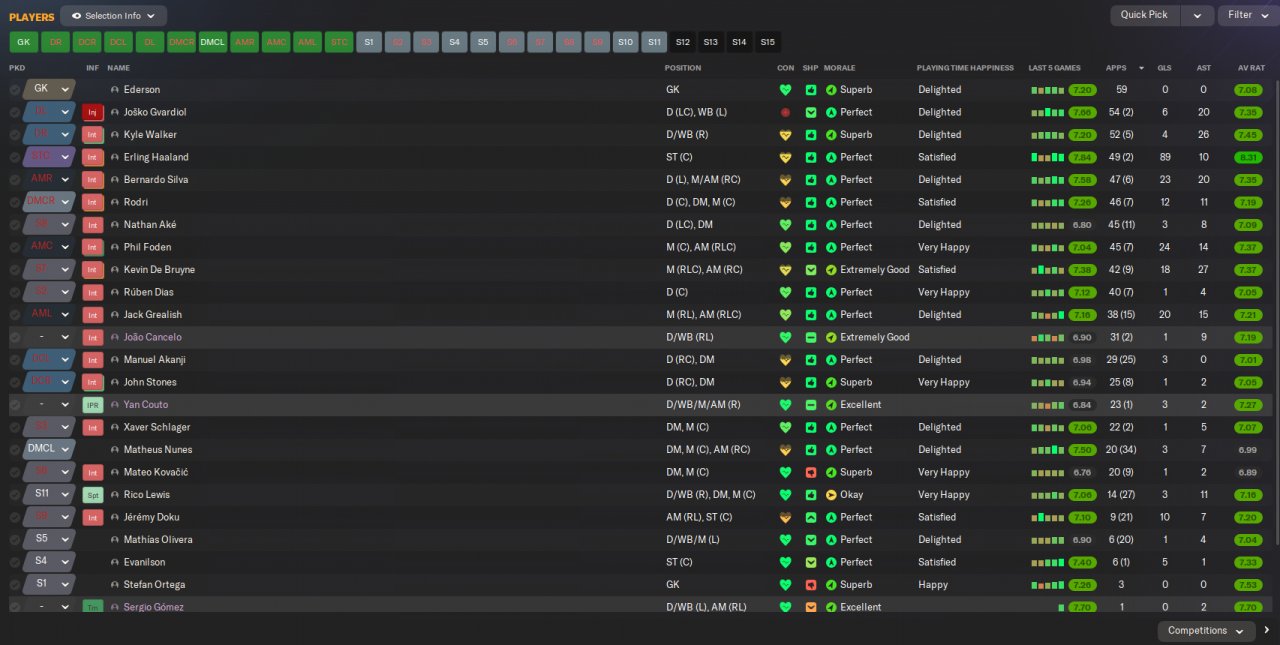Toggle the selection checkmark for Erling Haaland
This screenshot has width=1280, height=645.
pyautogui.click(x=15, y=157)
